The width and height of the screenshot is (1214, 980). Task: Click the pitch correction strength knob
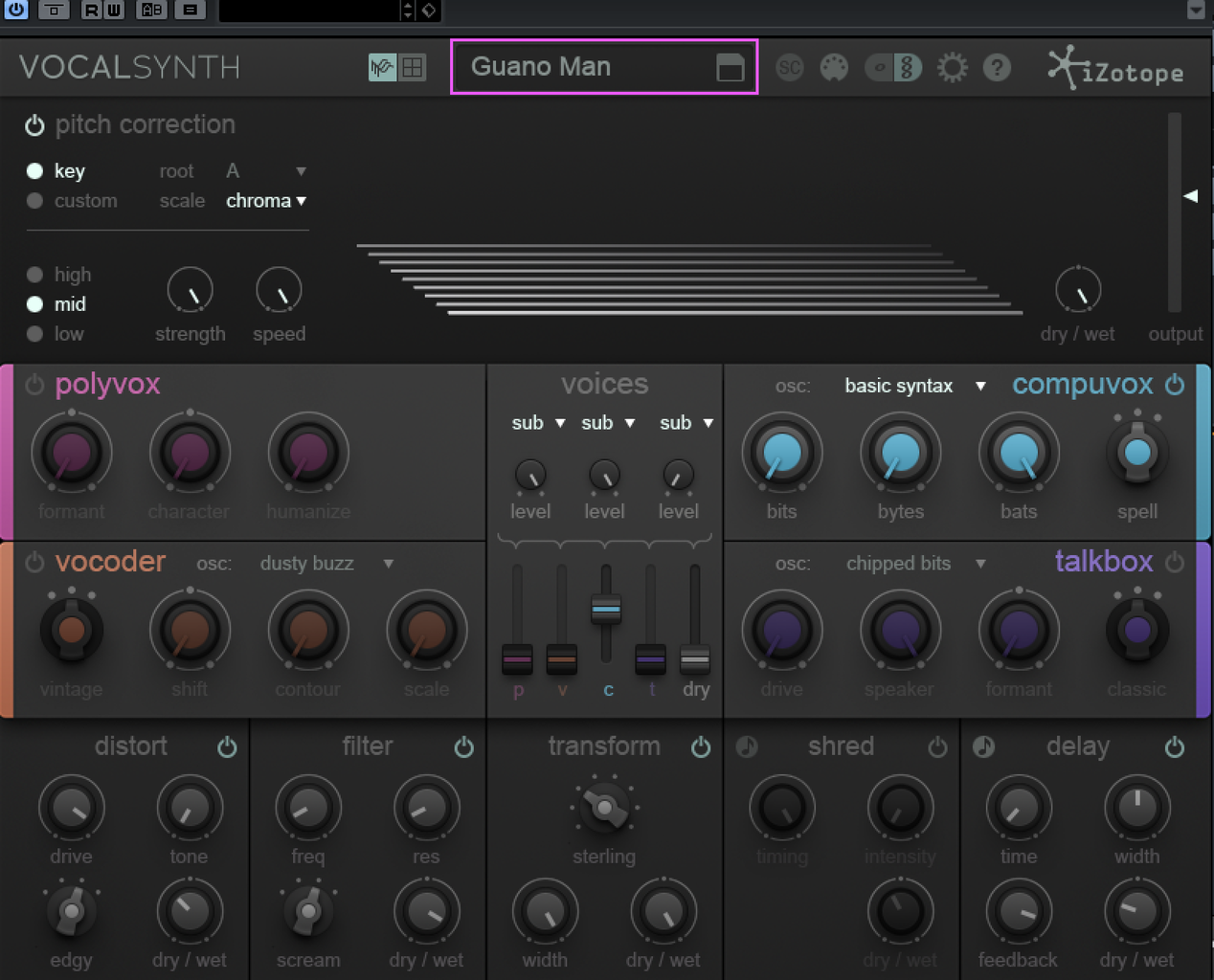point(190,290)
